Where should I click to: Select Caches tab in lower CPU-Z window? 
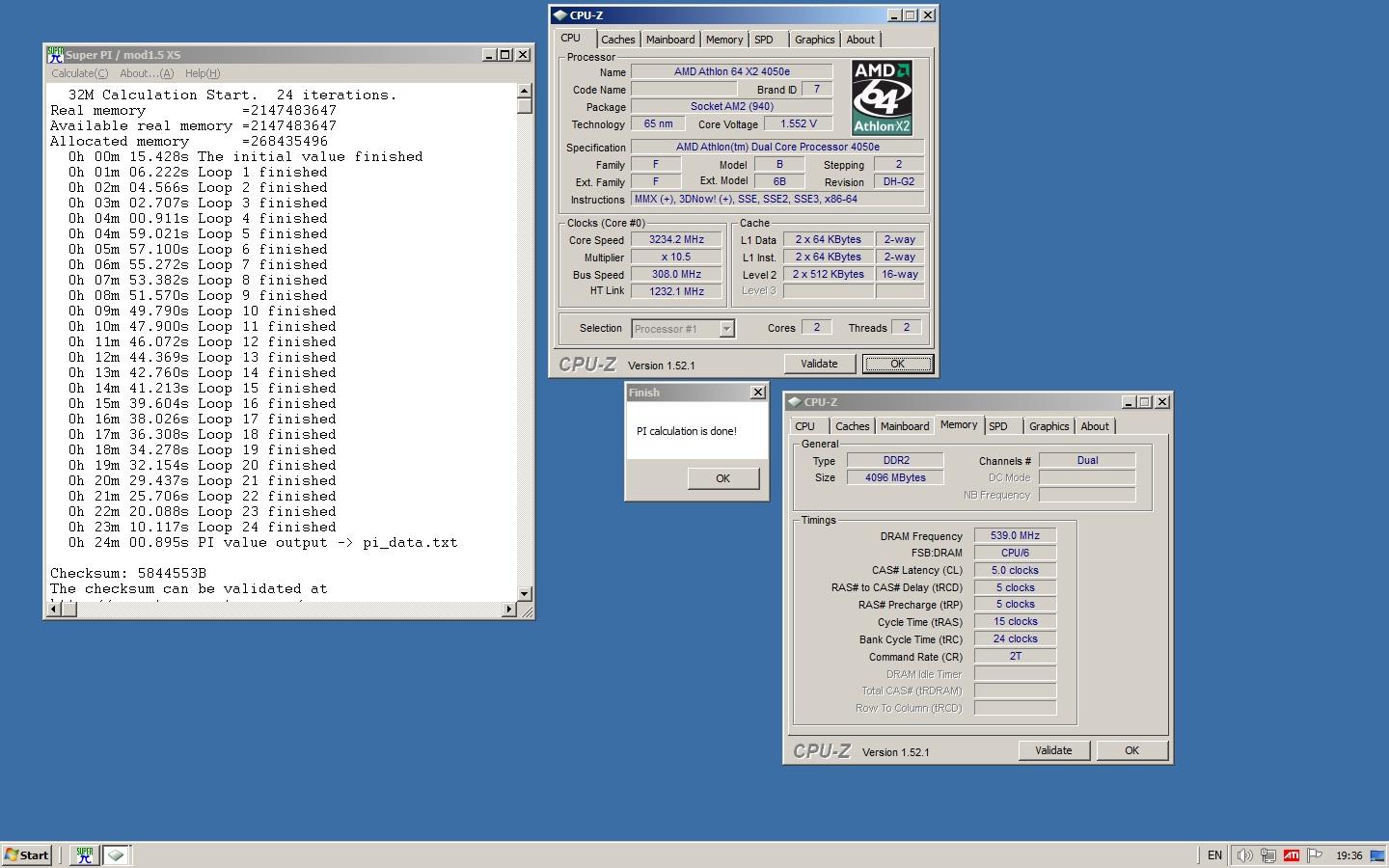point(853,426)
